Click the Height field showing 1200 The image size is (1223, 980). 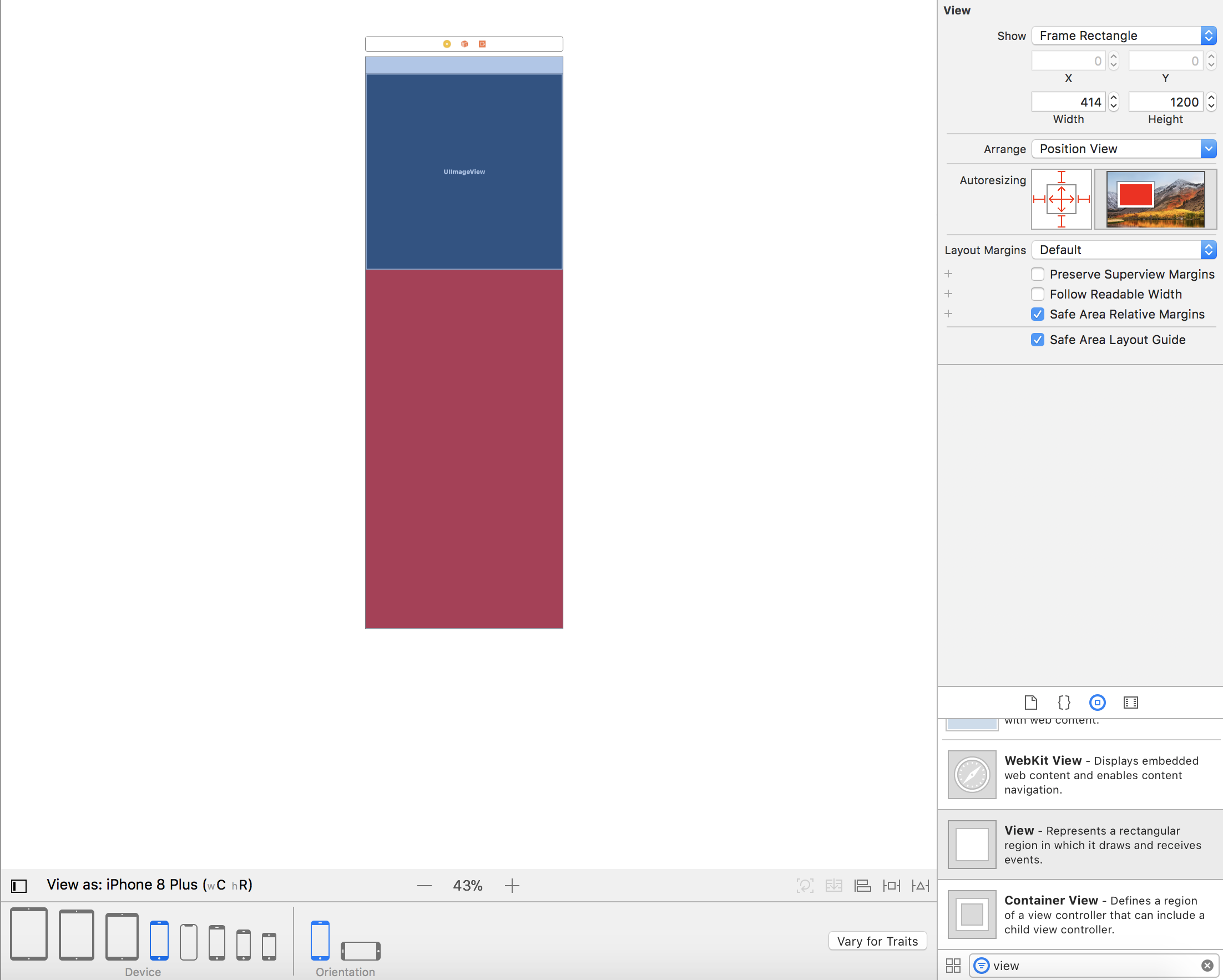point(1165,102)
